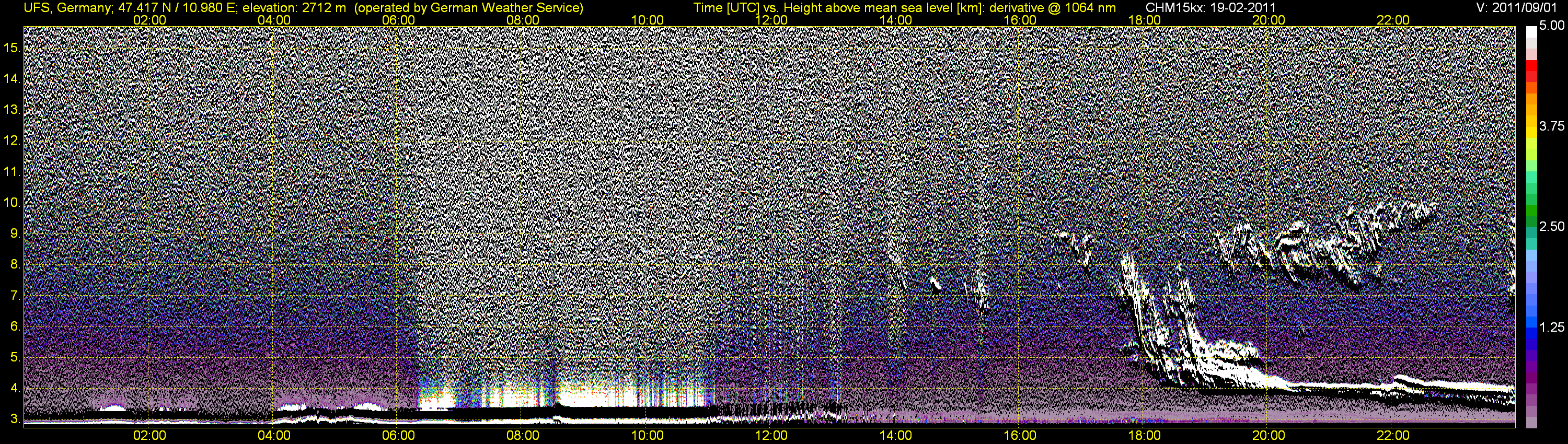Click '12:00' on the lower time axis
Screen dimensions: 1568x444
point(771,436)
